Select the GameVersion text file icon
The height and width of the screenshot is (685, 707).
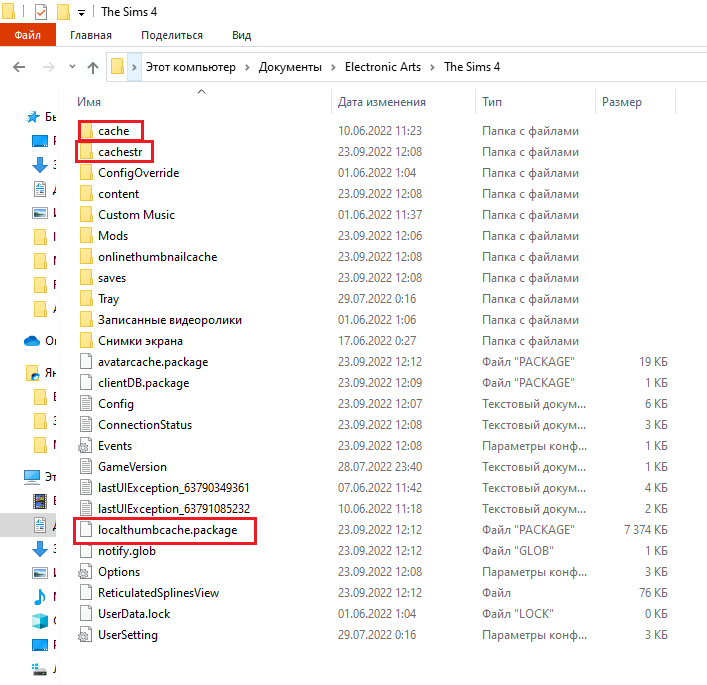86,467
